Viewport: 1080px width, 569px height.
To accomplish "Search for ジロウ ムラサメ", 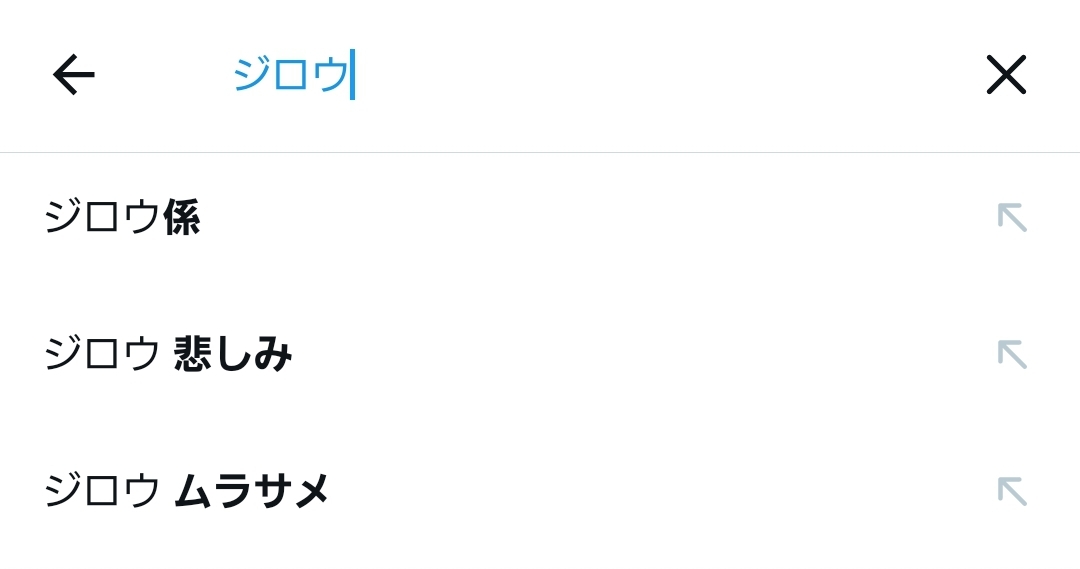I will tap(187, 491).
